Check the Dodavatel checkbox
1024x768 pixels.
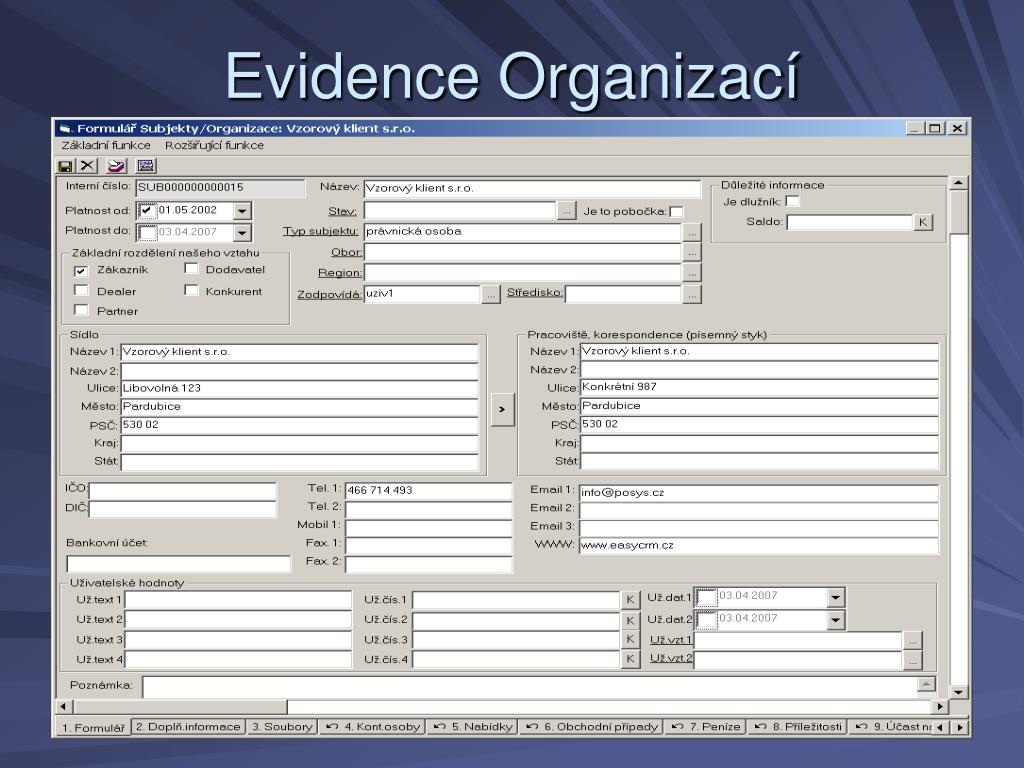(191, 268)
